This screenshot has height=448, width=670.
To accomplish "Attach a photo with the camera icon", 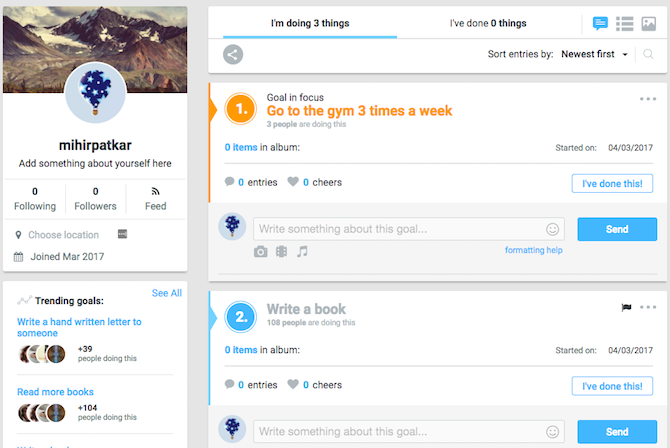I will (x=261, y=252).
